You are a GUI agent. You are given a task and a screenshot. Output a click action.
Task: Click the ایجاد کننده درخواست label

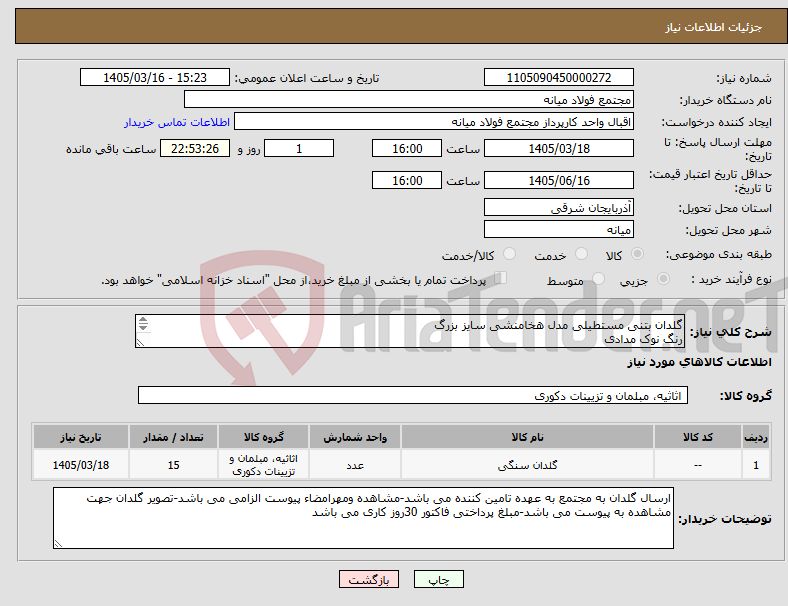(717, 122)
